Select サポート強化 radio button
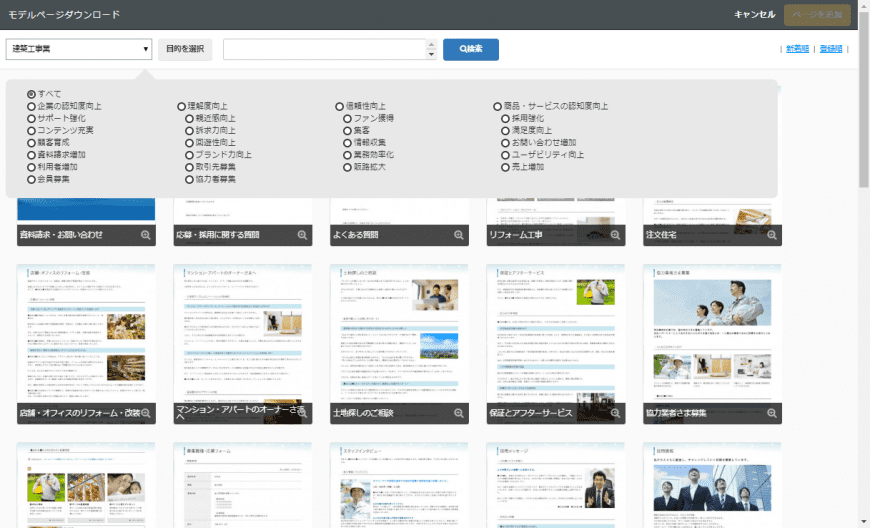Screen dimensions: 870x528 [32, 119]
